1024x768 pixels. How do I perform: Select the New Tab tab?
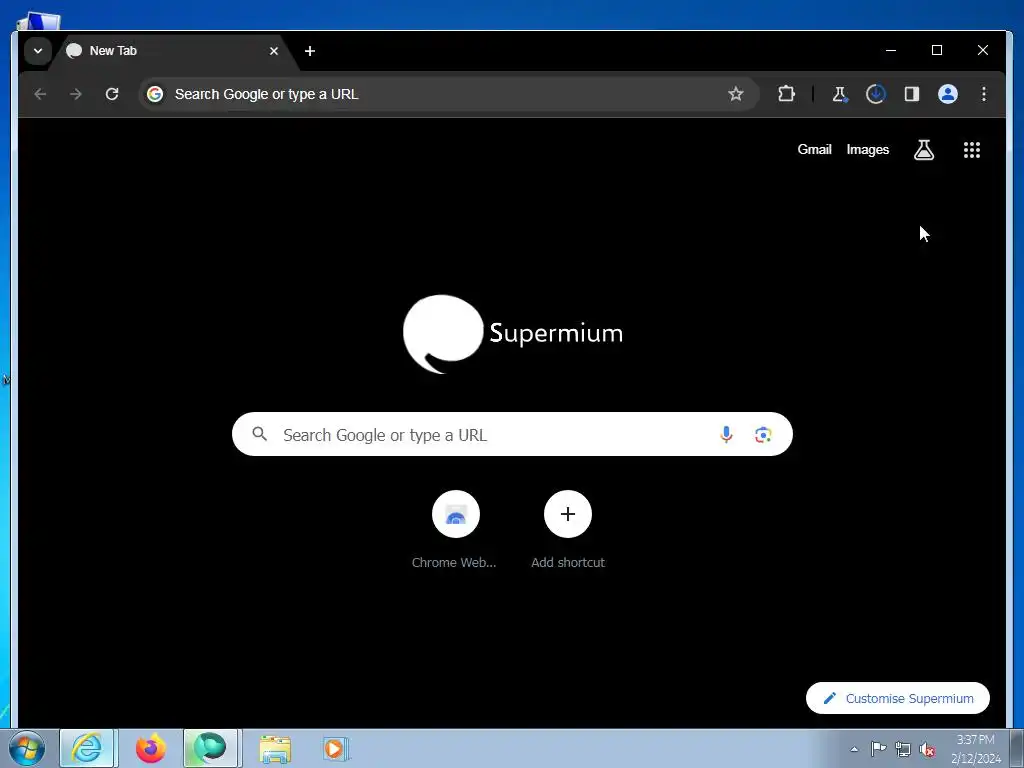[x=173, y=51]
